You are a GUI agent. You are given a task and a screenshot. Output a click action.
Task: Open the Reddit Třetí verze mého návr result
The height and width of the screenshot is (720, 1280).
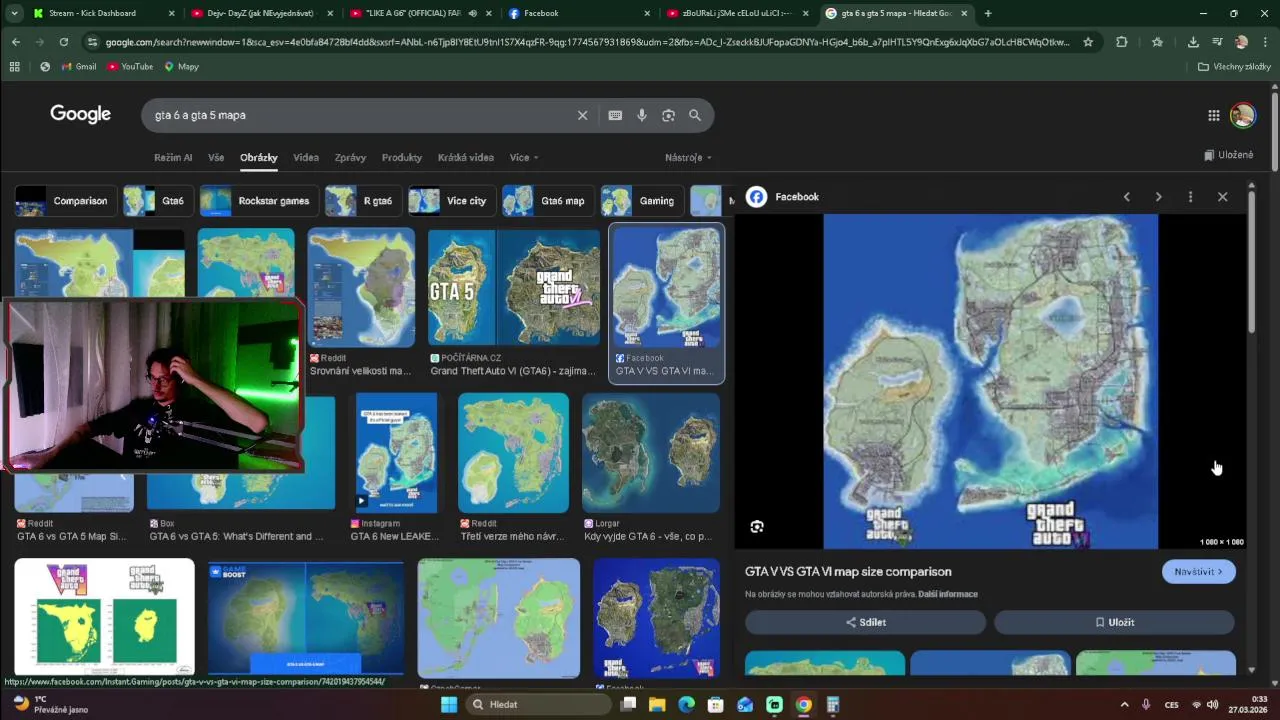[513, 452]
